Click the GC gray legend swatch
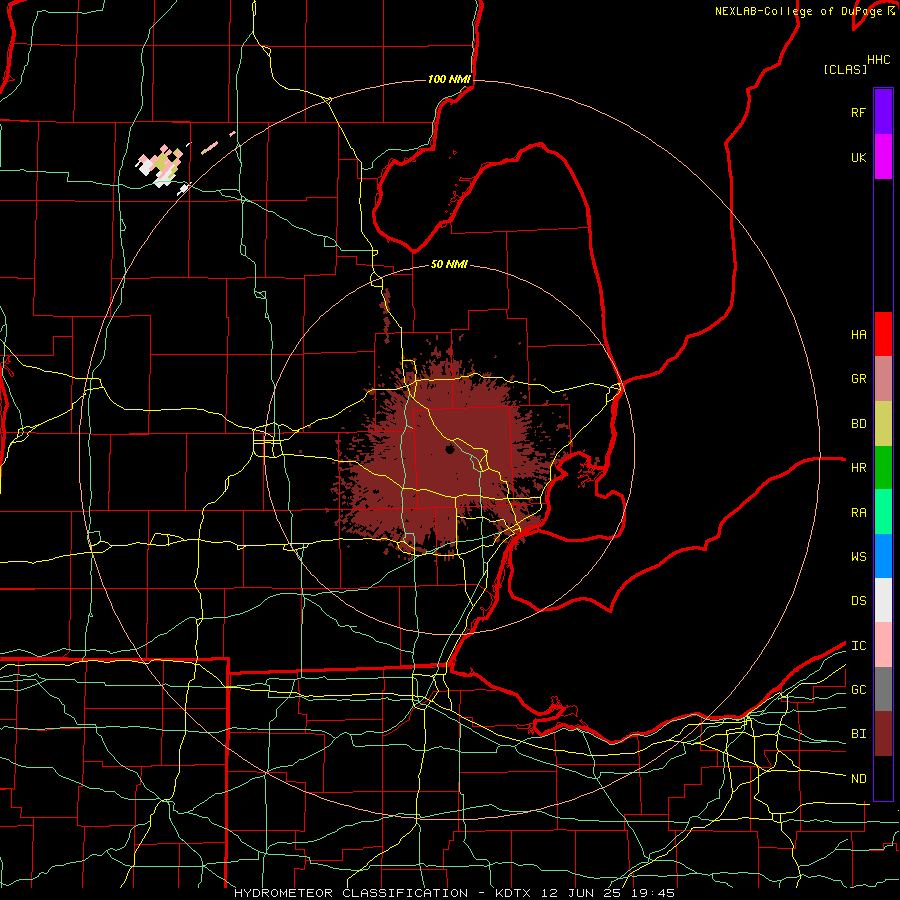The image size is (900, 900). (883, 689)
